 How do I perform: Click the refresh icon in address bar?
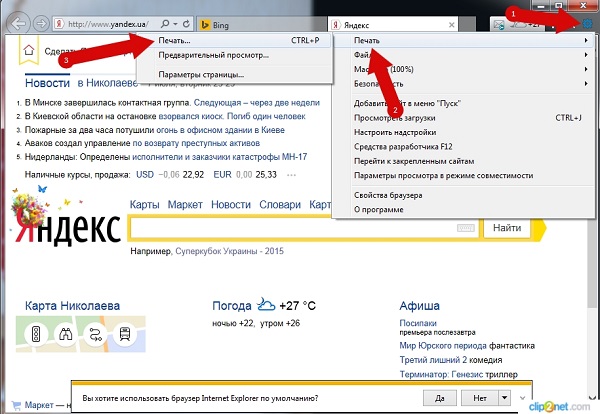pyautogui.click(x=187, y=22)
